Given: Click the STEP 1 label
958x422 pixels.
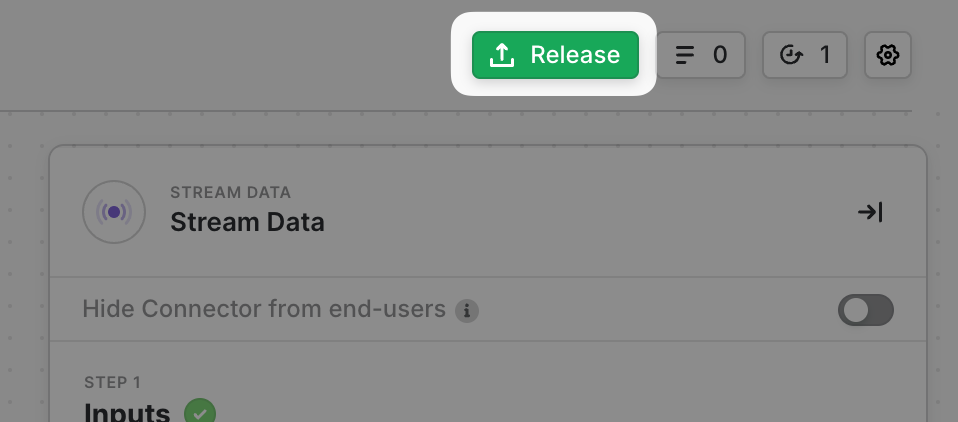Looking at the screenshot, I should (112, 383).
